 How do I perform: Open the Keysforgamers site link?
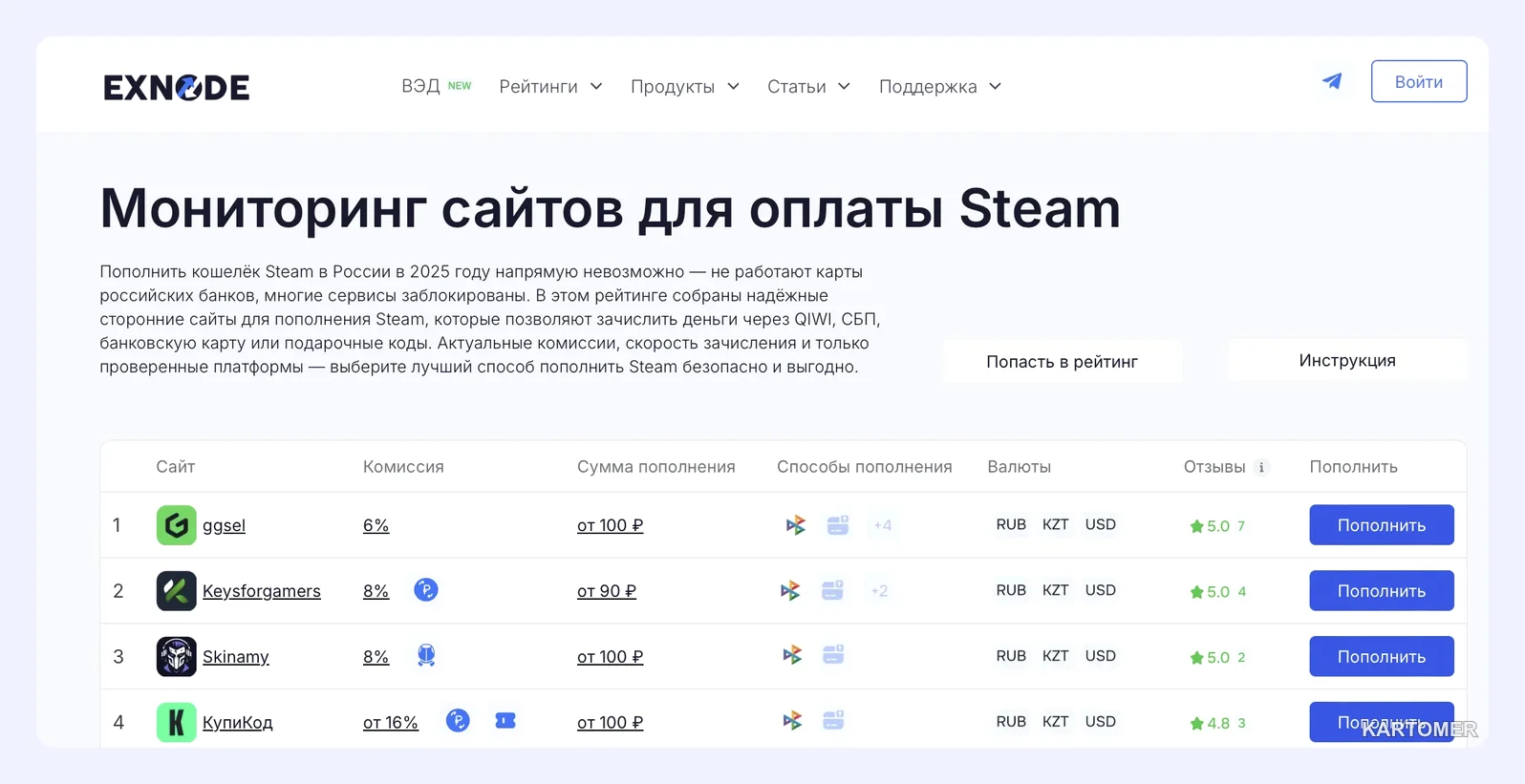(x=262, y=591)
